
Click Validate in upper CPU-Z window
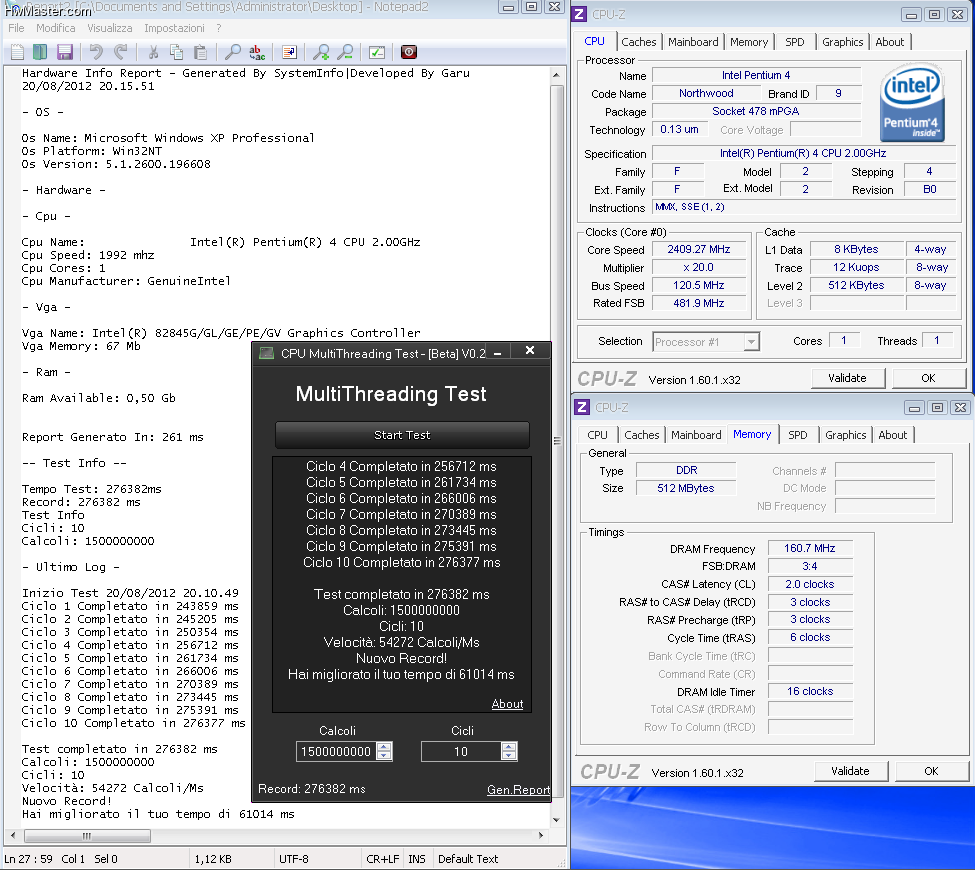coord(847,378)
